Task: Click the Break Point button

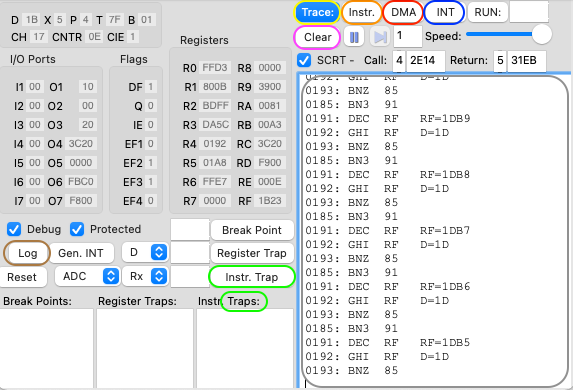Action: (x=252, y=230)
